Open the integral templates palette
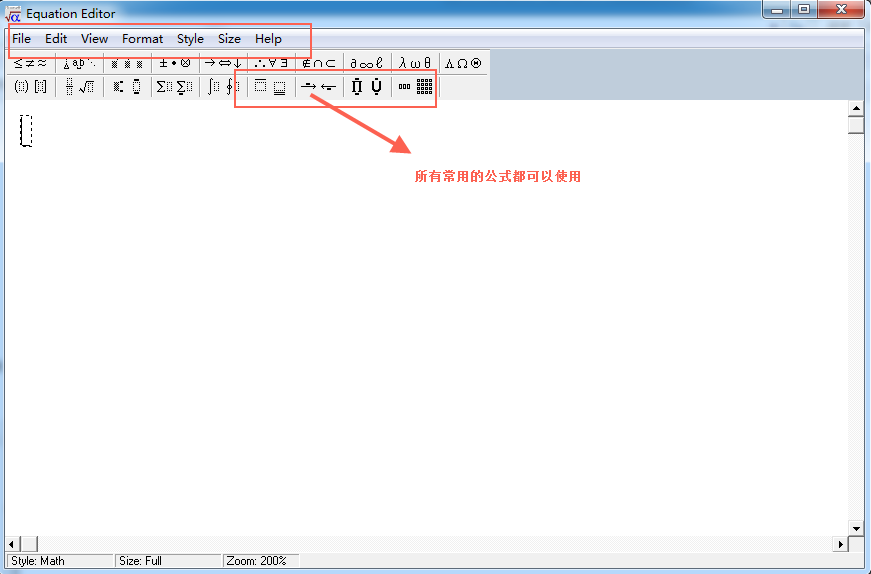The width and height of the screenshot is (871, 574). tap(222, 87)
